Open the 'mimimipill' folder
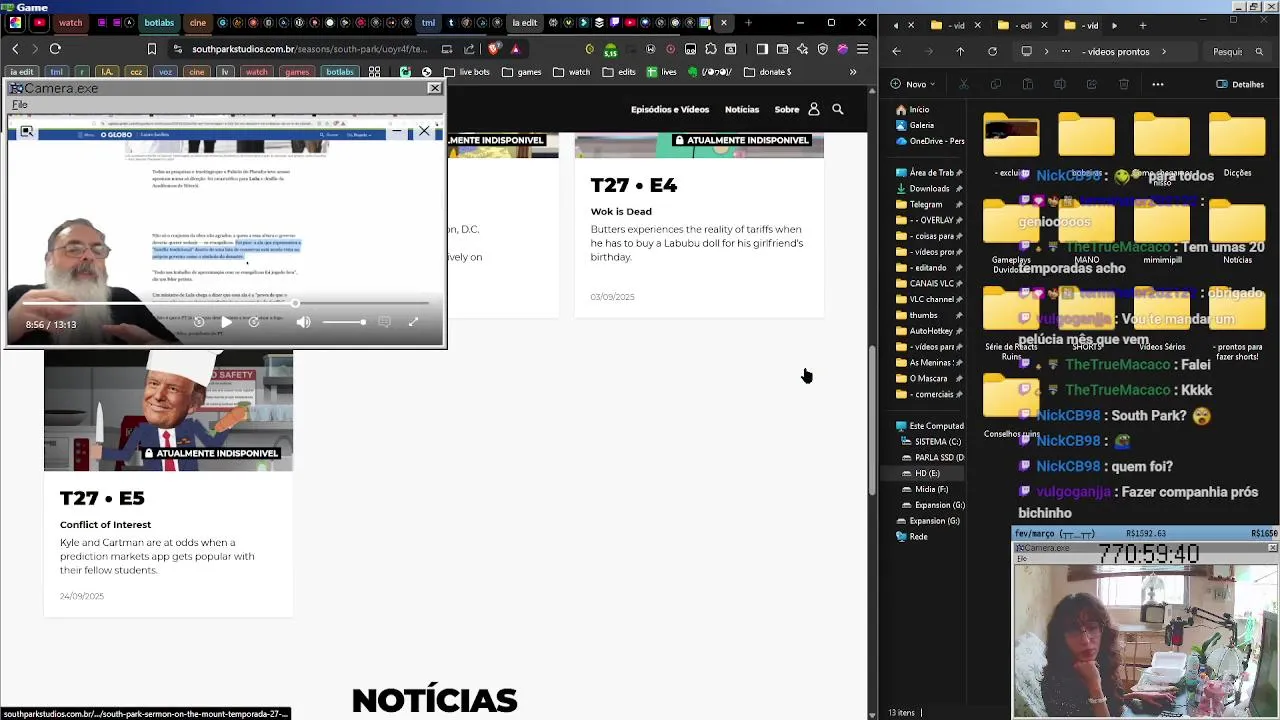1280x720 pixels. point(1162,232)
